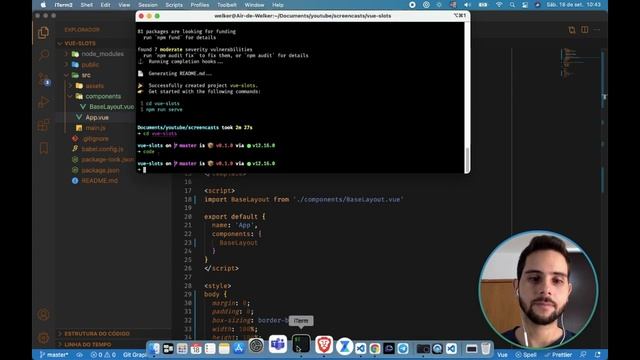The height and width of the screenshot is (360, 640).
Task: Open README.md in the explorer
Action: pyautogui.click(x=100, y=181)
